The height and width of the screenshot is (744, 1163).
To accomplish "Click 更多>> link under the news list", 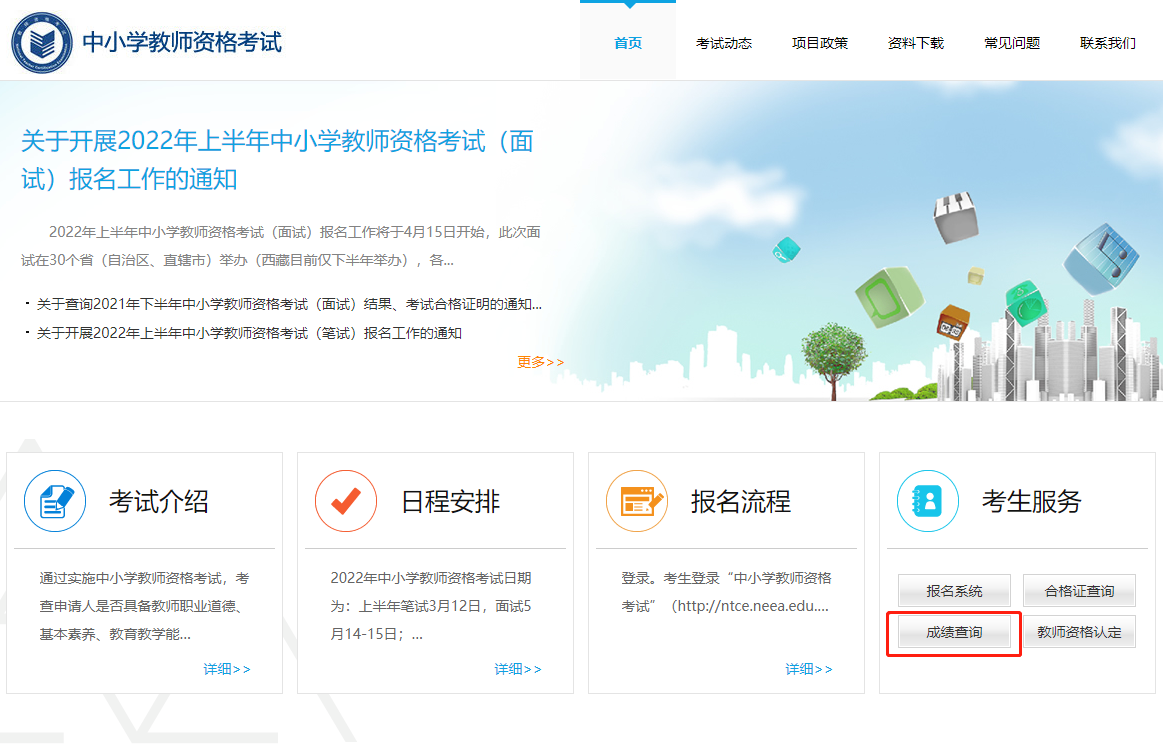I will point(540,362).
